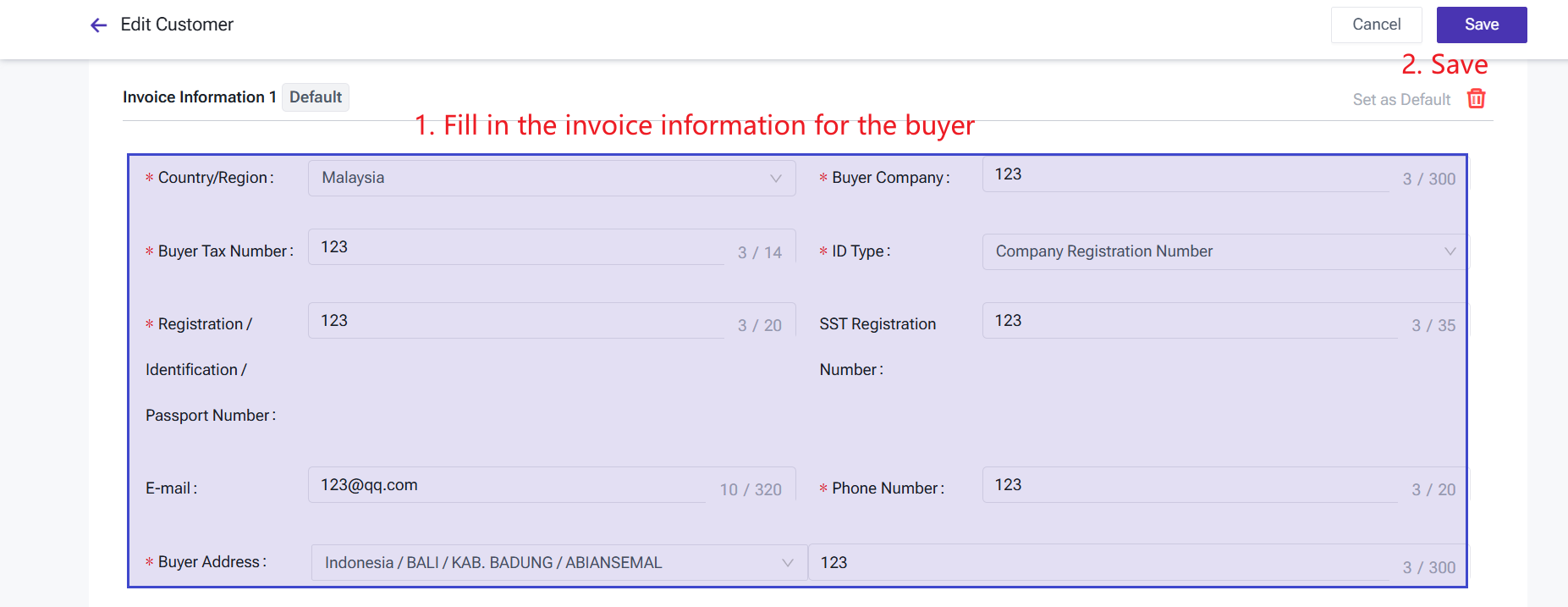Click into the Buyer Tax Number field
1568x607 pixels.
tap(516, 247)
